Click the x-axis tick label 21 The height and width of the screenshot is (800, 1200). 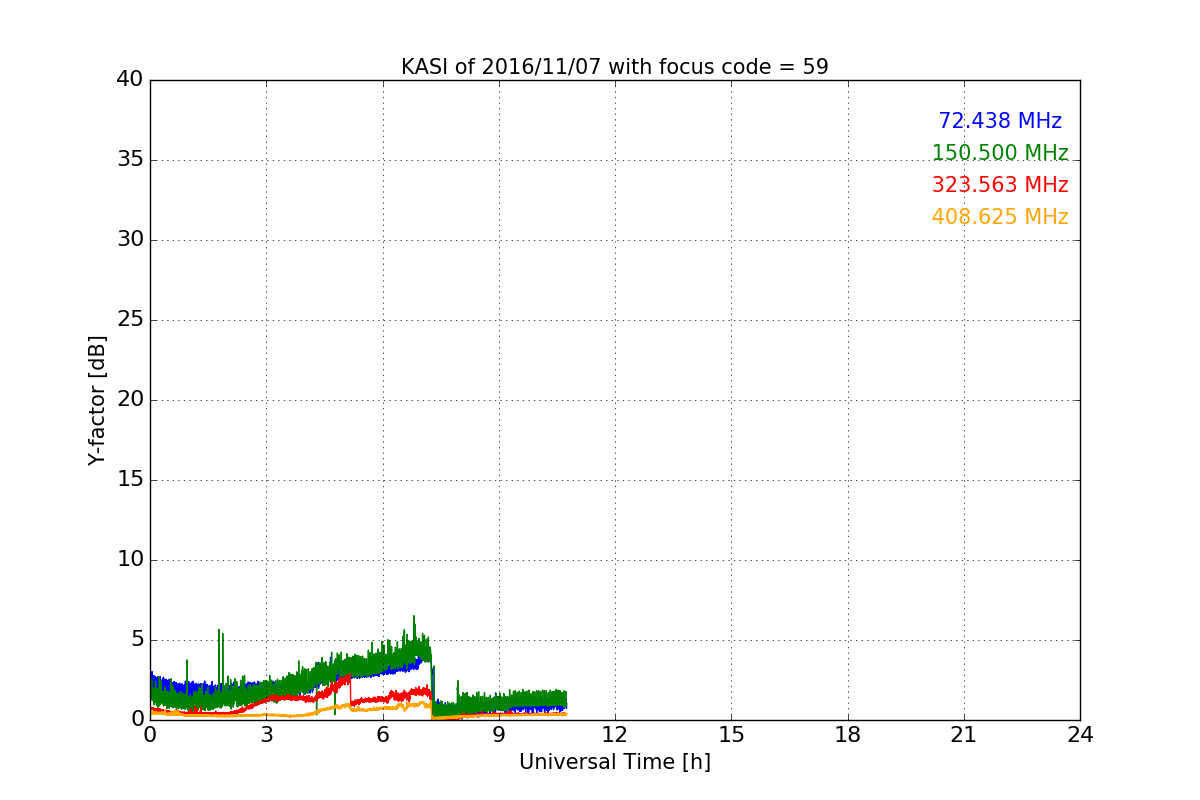tap(964, 735)
